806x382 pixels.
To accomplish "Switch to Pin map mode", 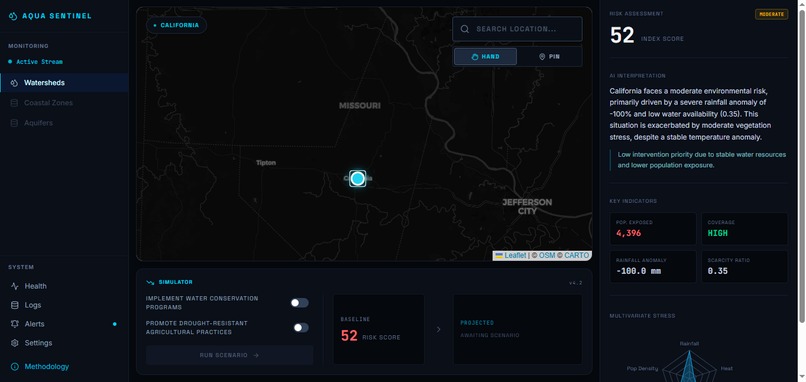I will [549, 57].
